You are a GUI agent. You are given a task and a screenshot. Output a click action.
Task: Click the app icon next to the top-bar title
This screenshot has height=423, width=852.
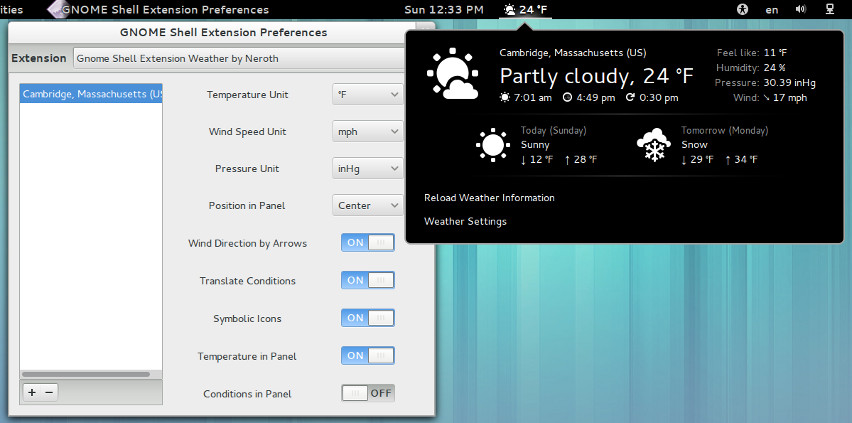57,9
